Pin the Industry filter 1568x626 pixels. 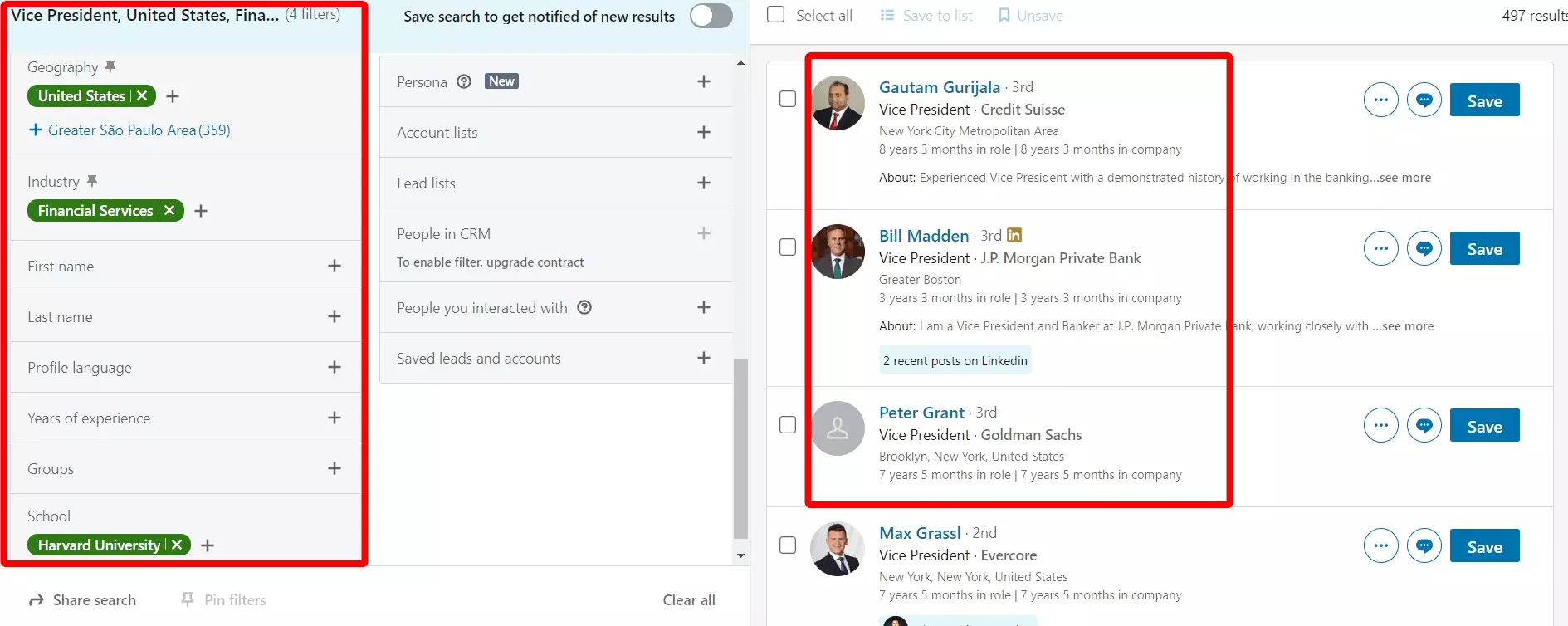pos(92,181)
